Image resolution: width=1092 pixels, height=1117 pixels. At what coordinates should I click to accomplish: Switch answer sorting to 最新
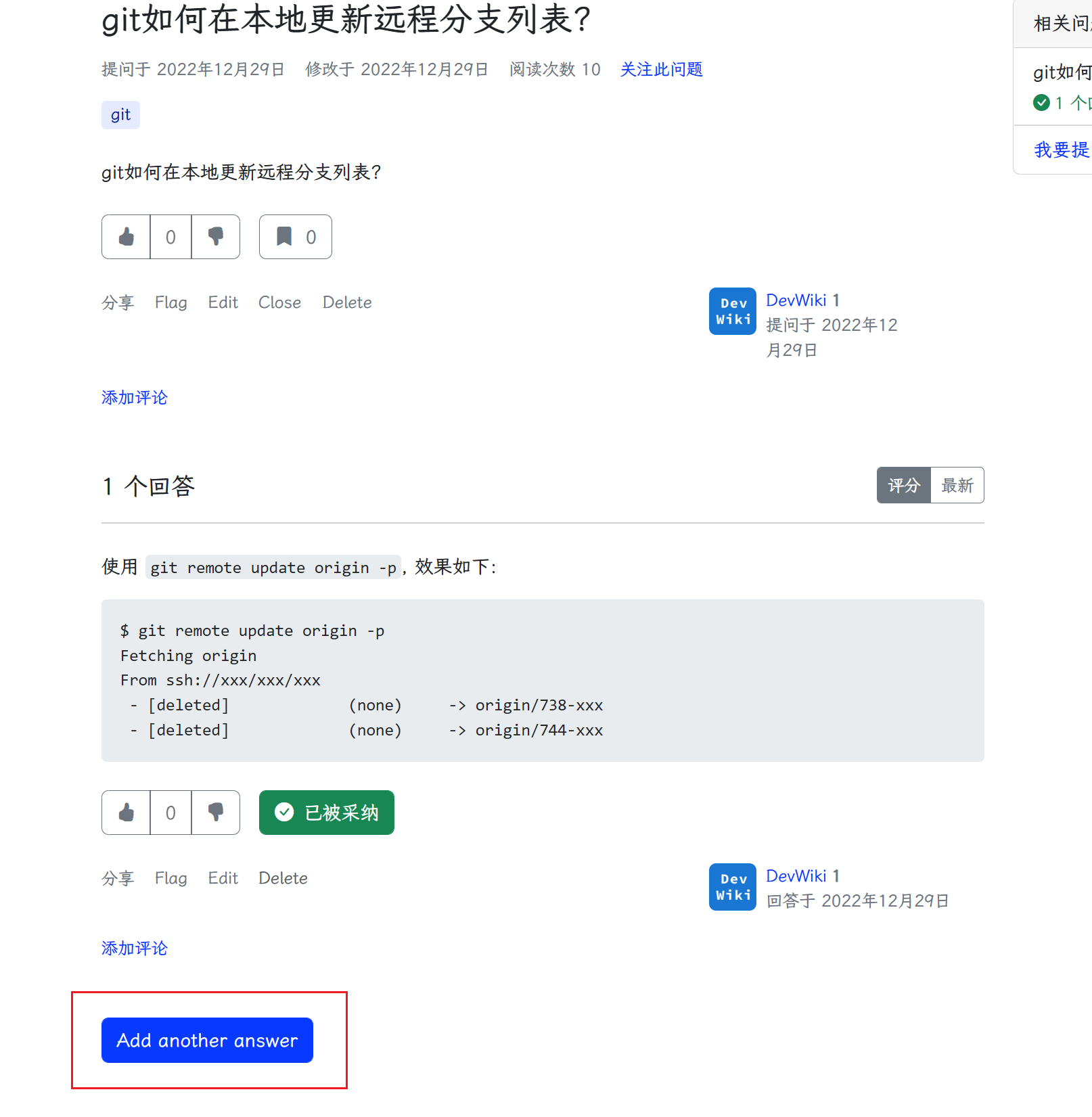coord(957,485)
